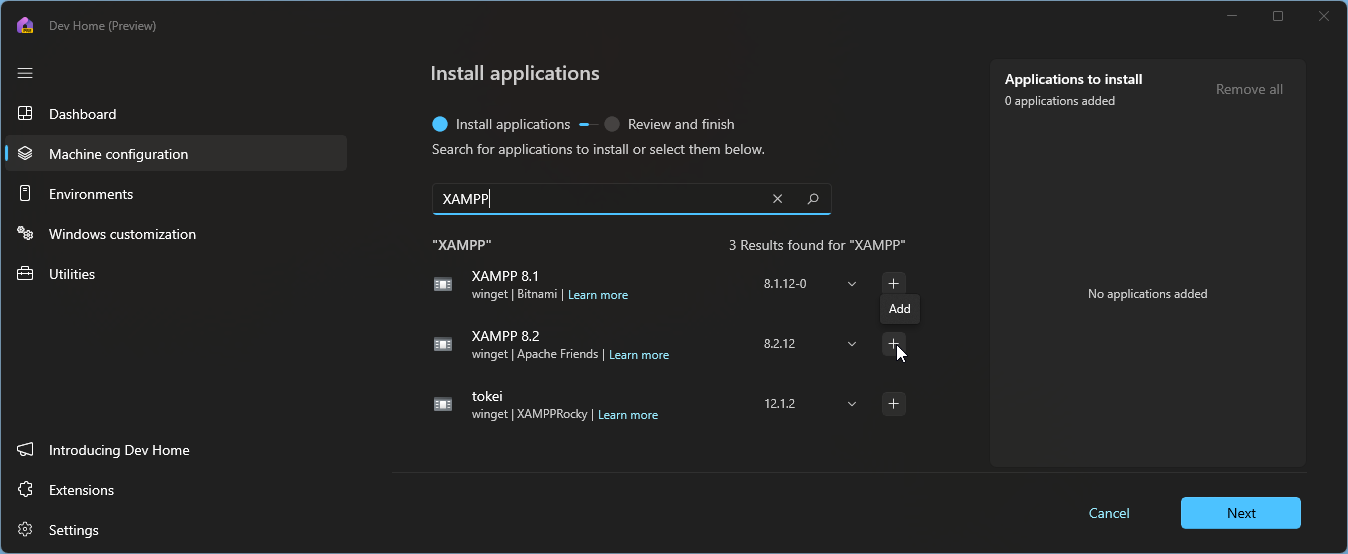Expand version dropdown for XAMPP 8.1

(x=852, y=284)
